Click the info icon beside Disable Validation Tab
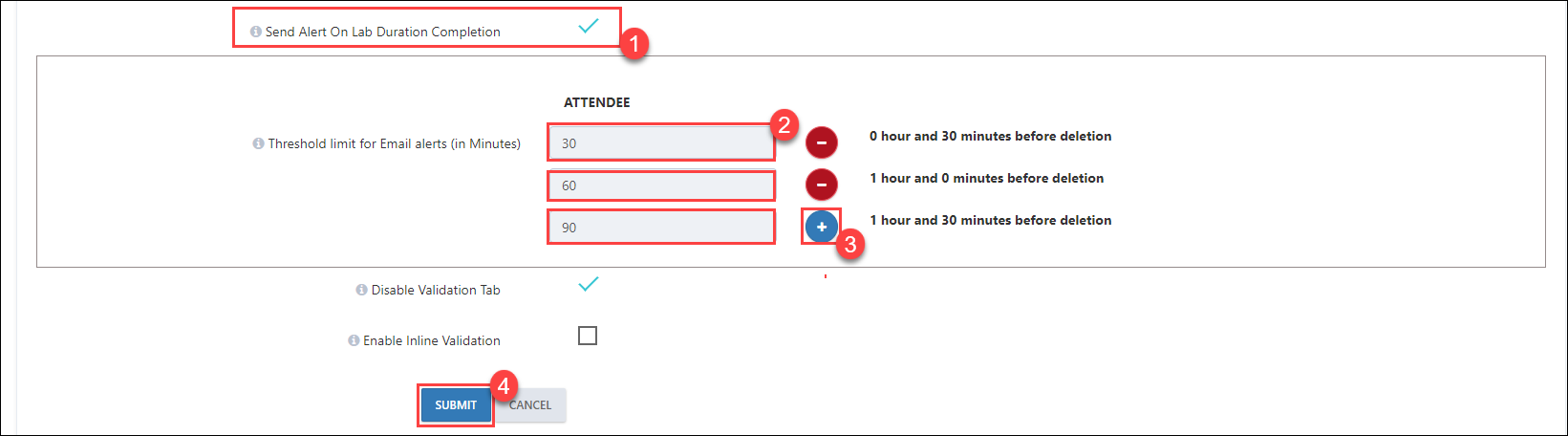Image resolution: width=1568 pixels, height=436 pixels. 361,290
